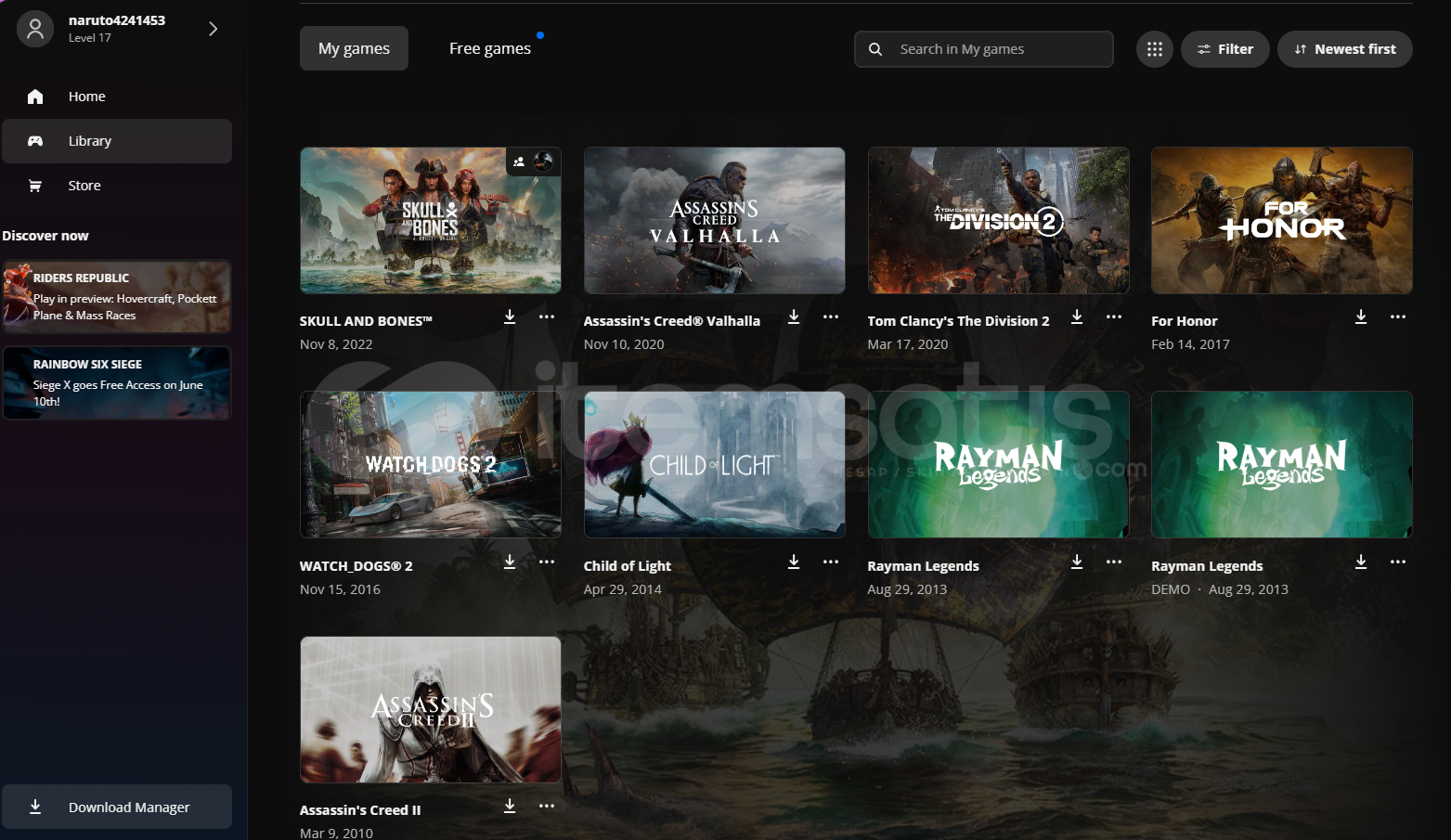
Task: Select Library in the sidebar
Action: [x=117, y=141]
